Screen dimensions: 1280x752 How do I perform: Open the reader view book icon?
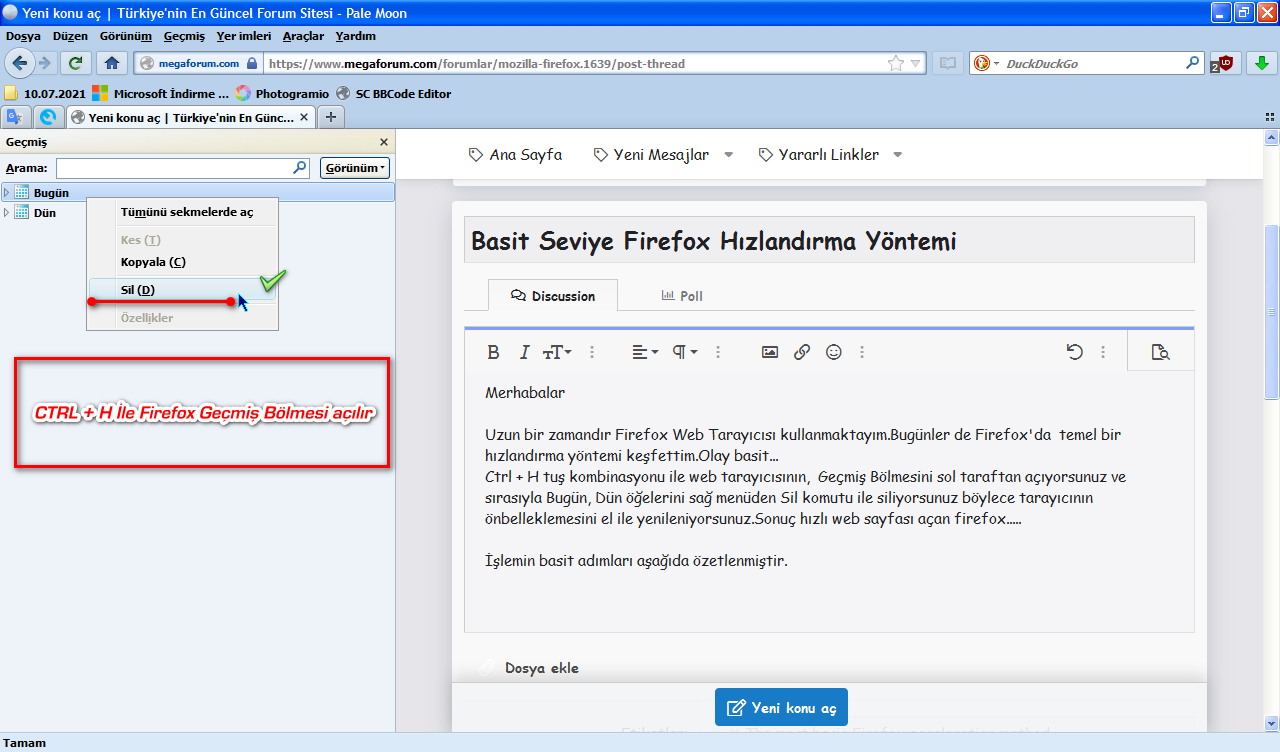(946, 63)
